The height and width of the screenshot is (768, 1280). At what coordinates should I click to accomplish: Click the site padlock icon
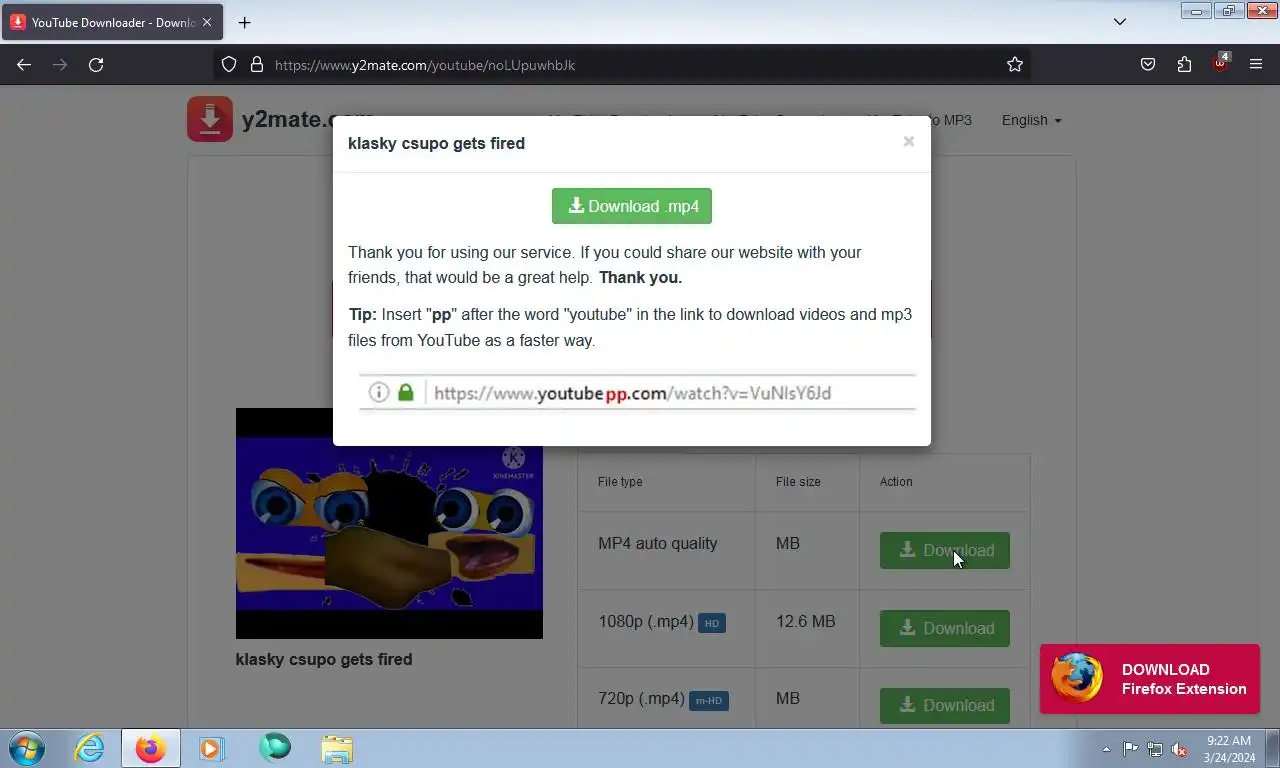[257, 64]
